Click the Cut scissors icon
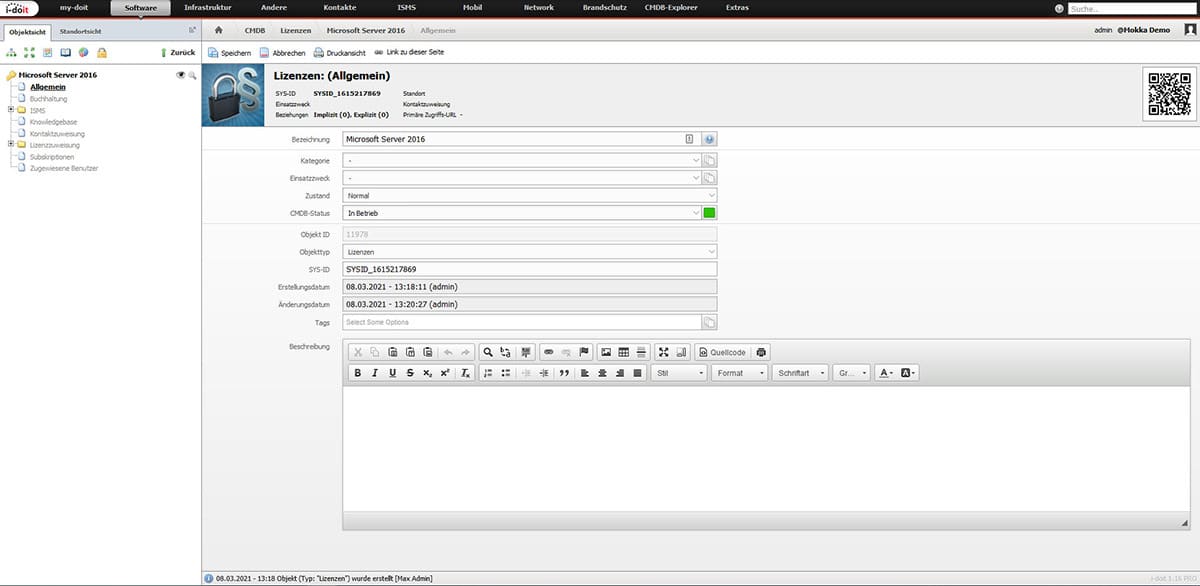1200x586 pixels. 358,352
